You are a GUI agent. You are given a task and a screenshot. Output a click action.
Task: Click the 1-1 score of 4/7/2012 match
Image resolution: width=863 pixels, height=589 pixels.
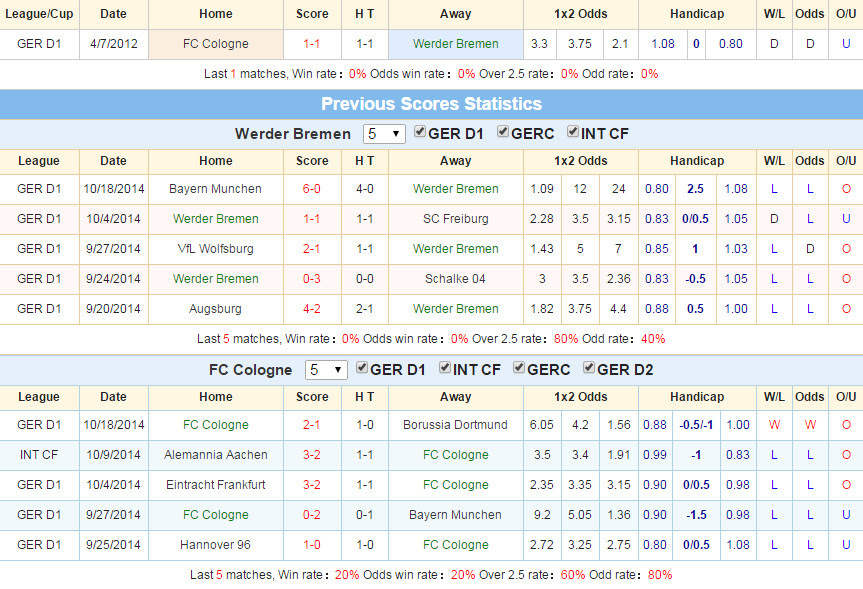tap(312, 44)
